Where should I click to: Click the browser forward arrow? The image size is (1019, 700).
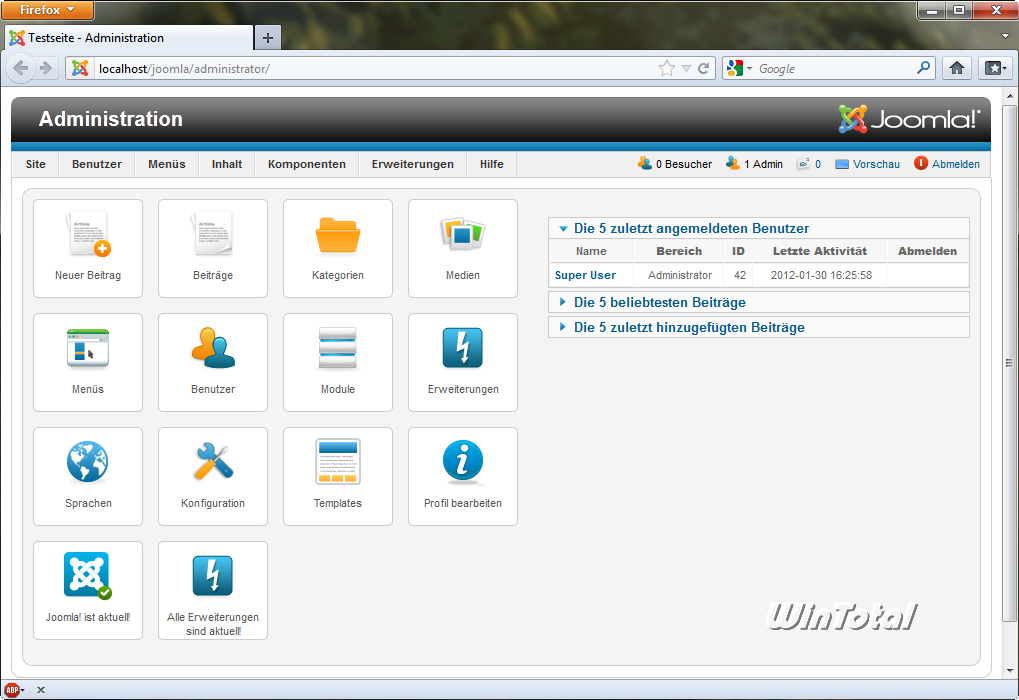(x=45, y=68)
